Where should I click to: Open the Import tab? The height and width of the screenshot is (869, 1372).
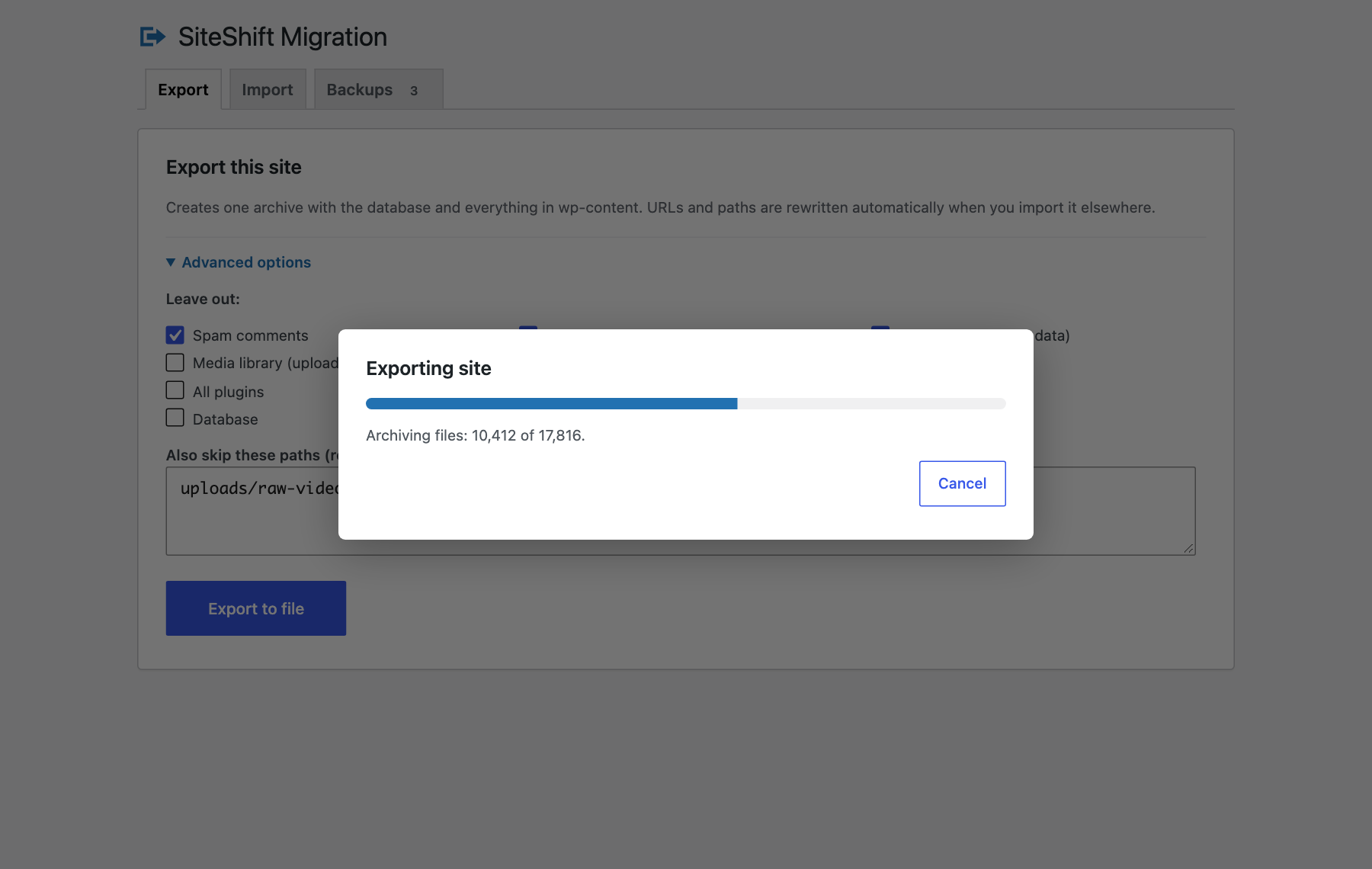[x=268, y=90]
